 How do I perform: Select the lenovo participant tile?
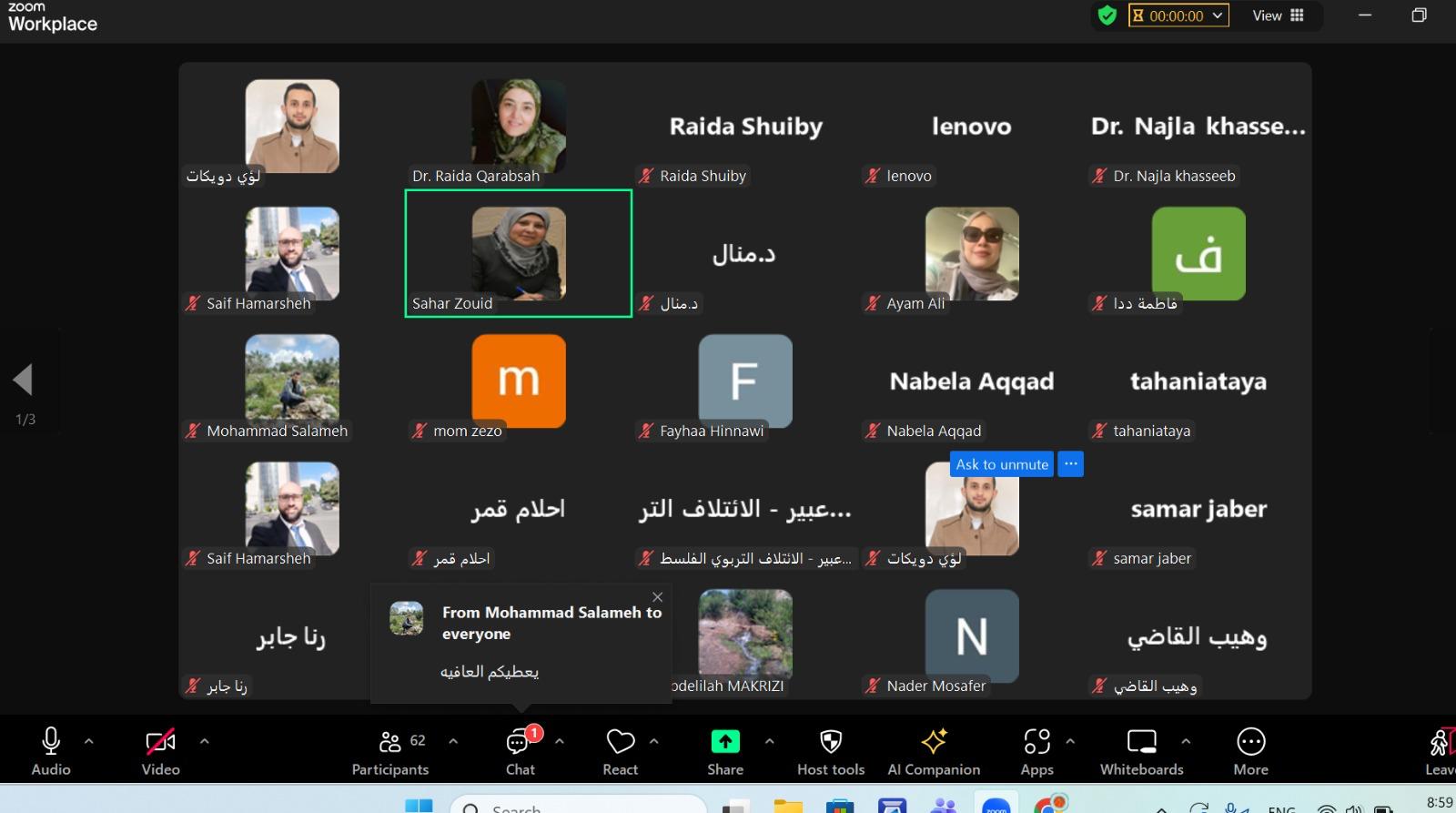point(972,126)
